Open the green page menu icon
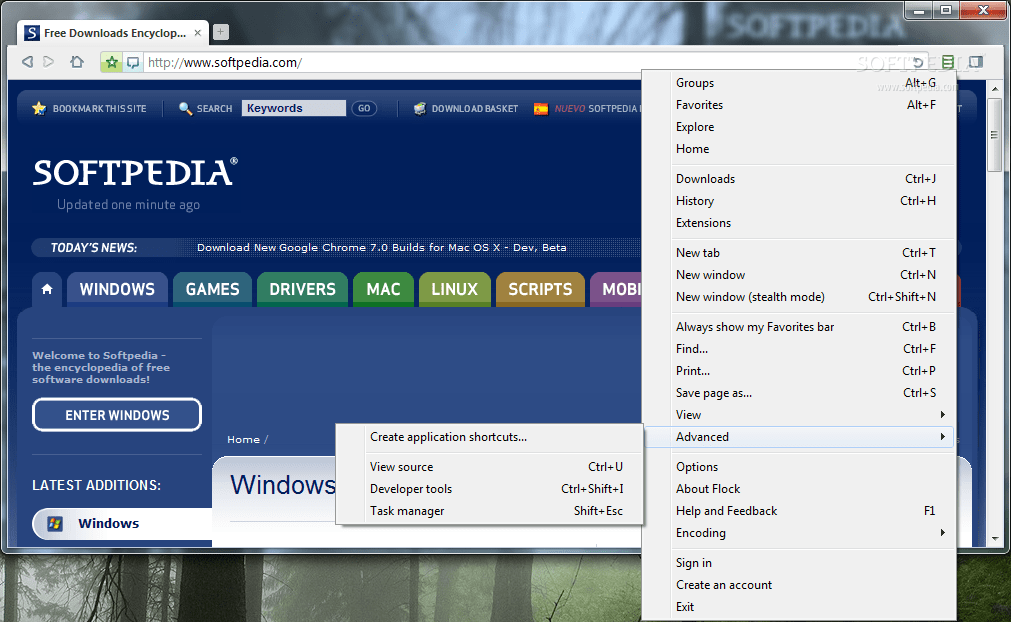 (948, 62)
